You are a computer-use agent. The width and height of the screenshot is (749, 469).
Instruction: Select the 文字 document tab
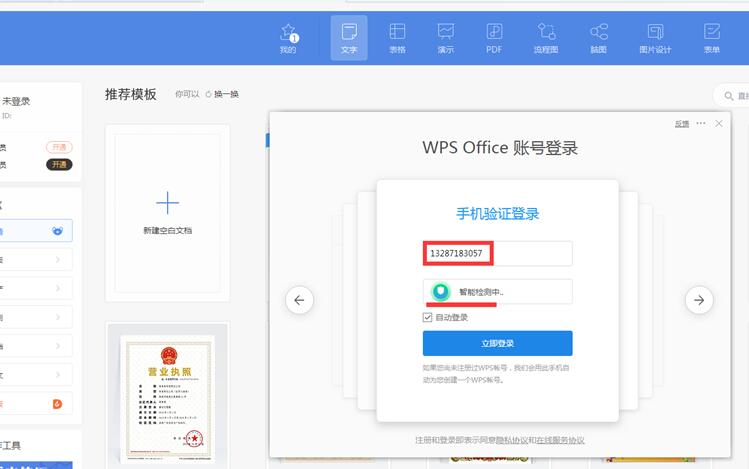[349, 38]
